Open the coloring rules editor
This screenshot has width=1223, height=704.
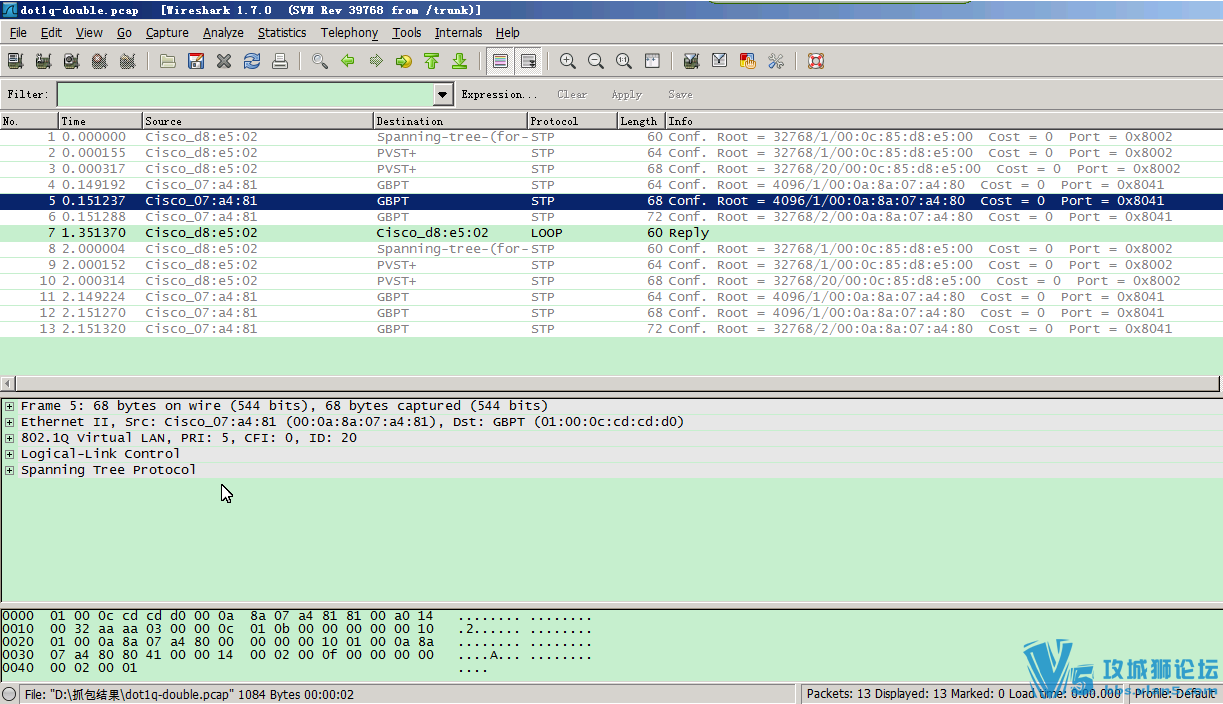tap(747, 61)
